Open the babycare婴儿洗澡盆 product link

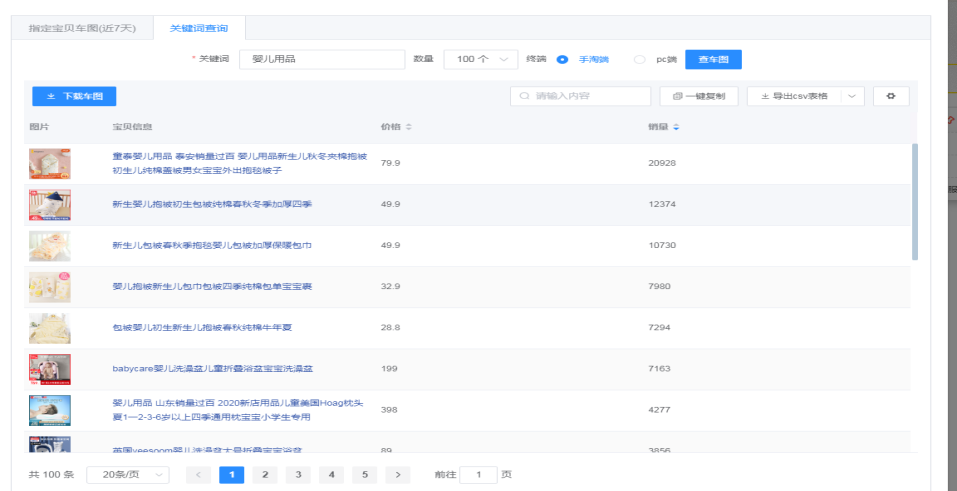(212, 368)
